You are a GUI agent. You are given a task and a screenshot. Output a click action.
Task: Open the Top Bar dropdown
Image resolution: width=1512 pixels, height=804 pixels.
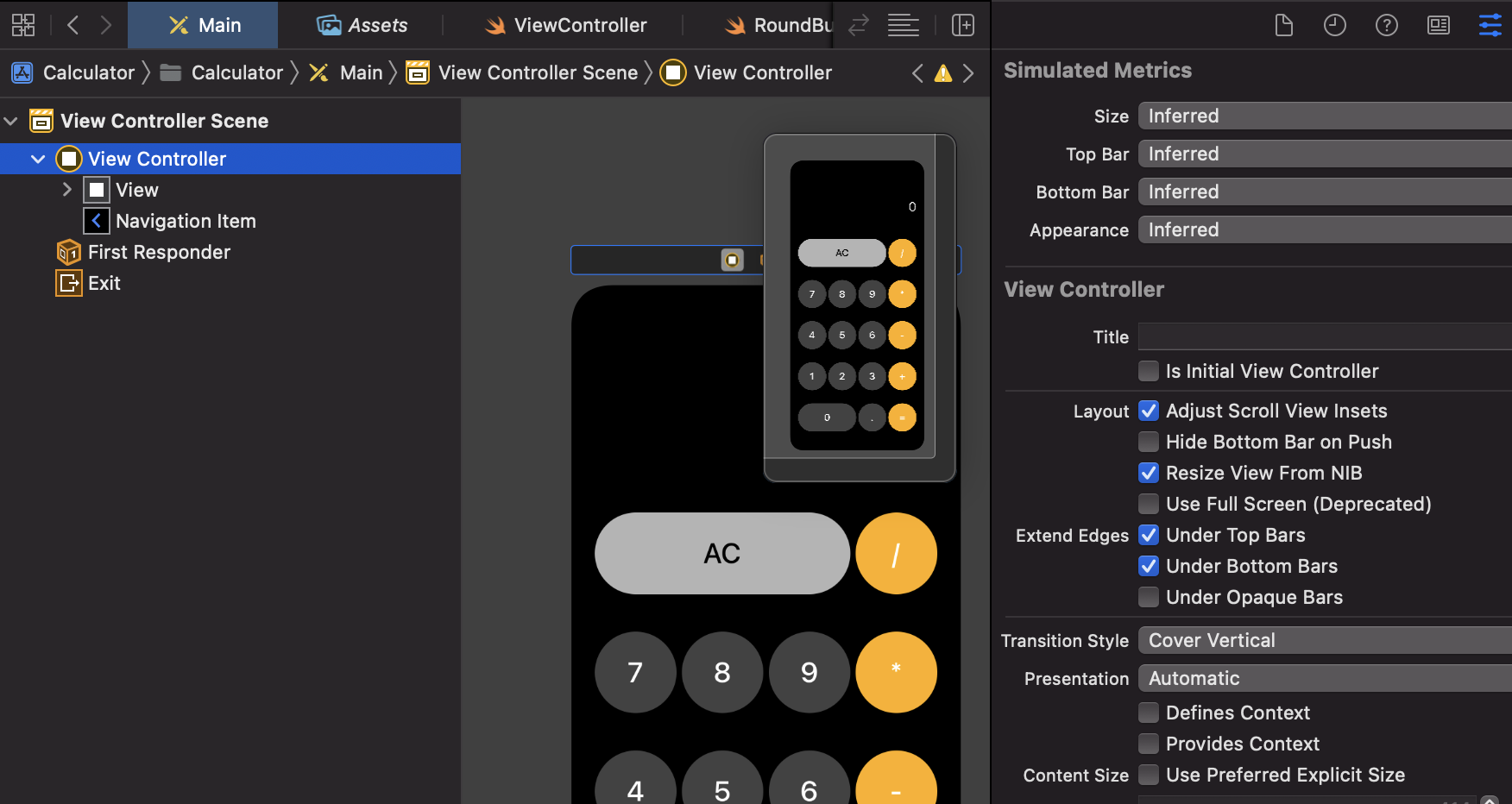tap(1325, 154)
